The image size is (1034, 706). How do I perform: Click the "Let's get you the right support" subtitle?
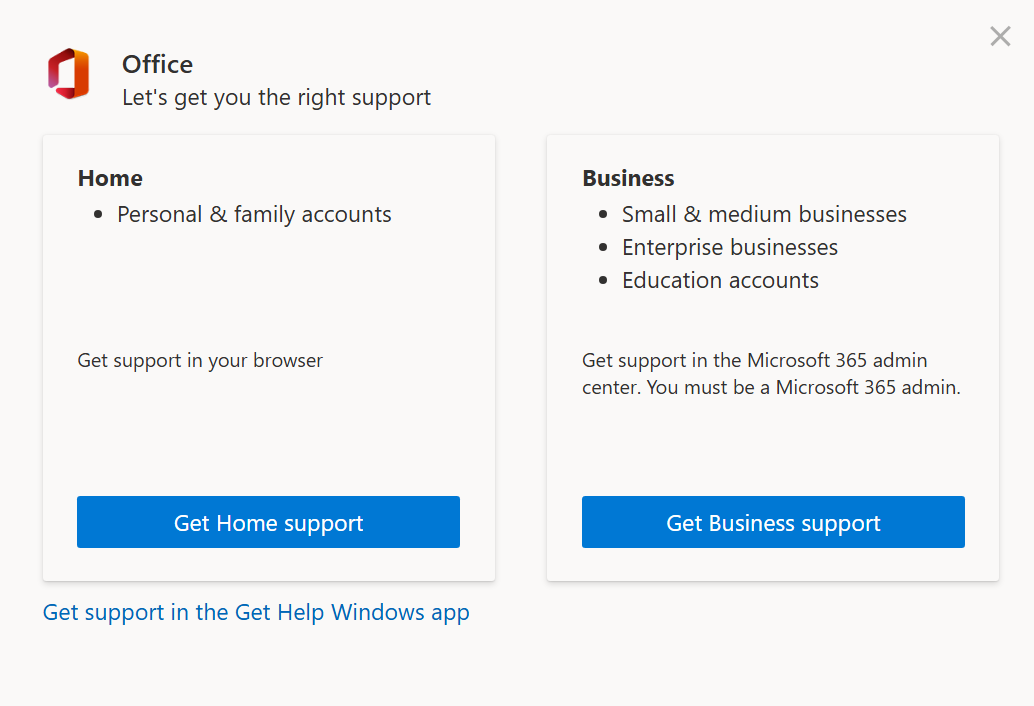tap(276, 98)
